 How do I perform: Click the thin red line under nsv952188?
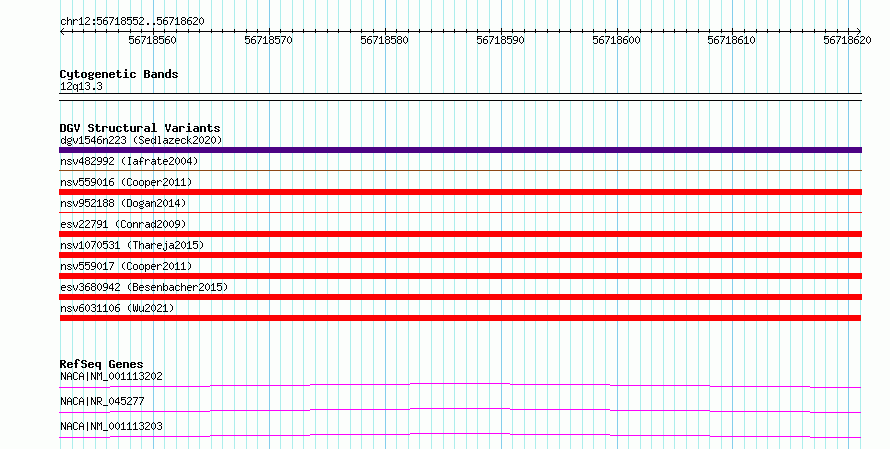460,213
